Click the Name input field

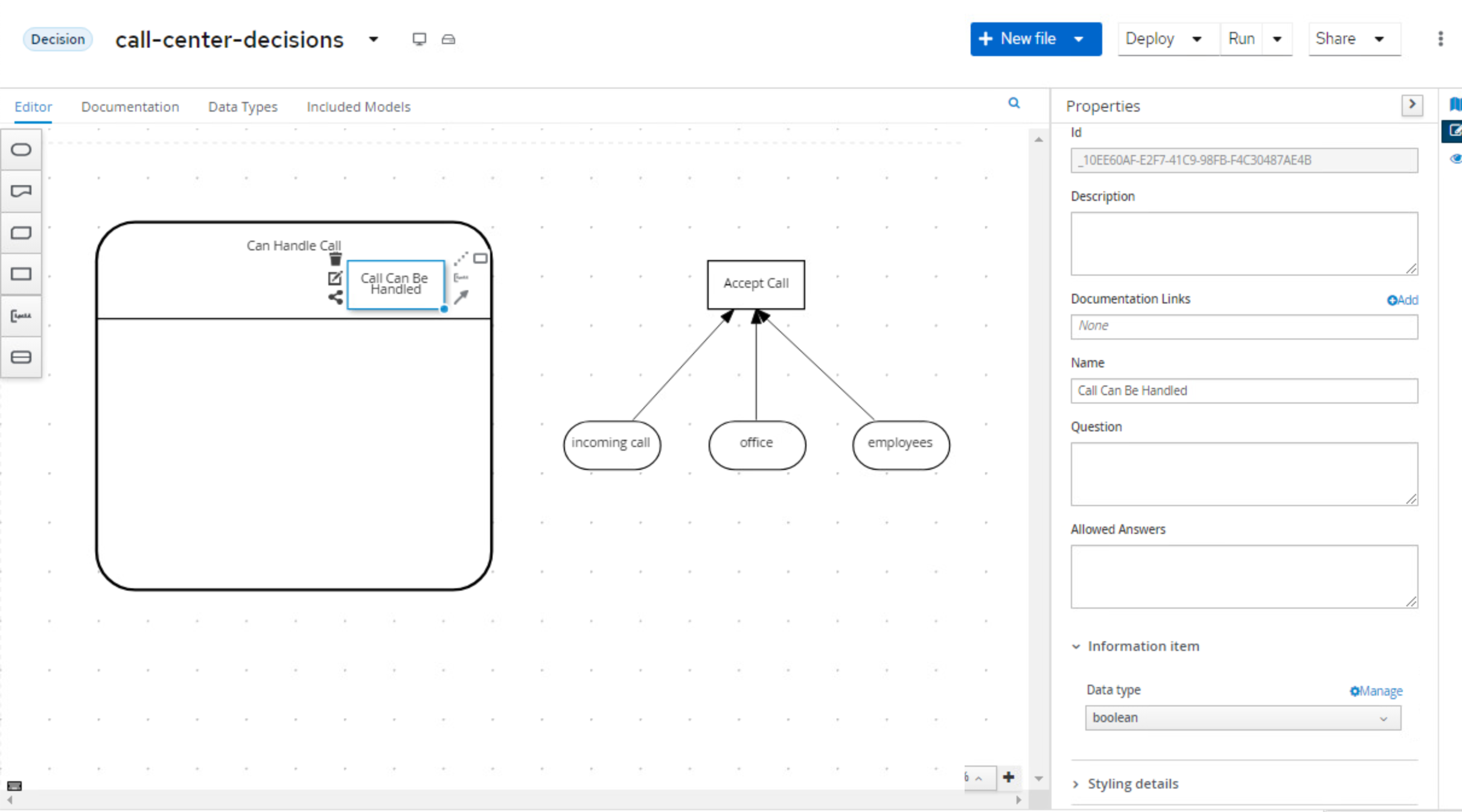[x=1243, y=390]
